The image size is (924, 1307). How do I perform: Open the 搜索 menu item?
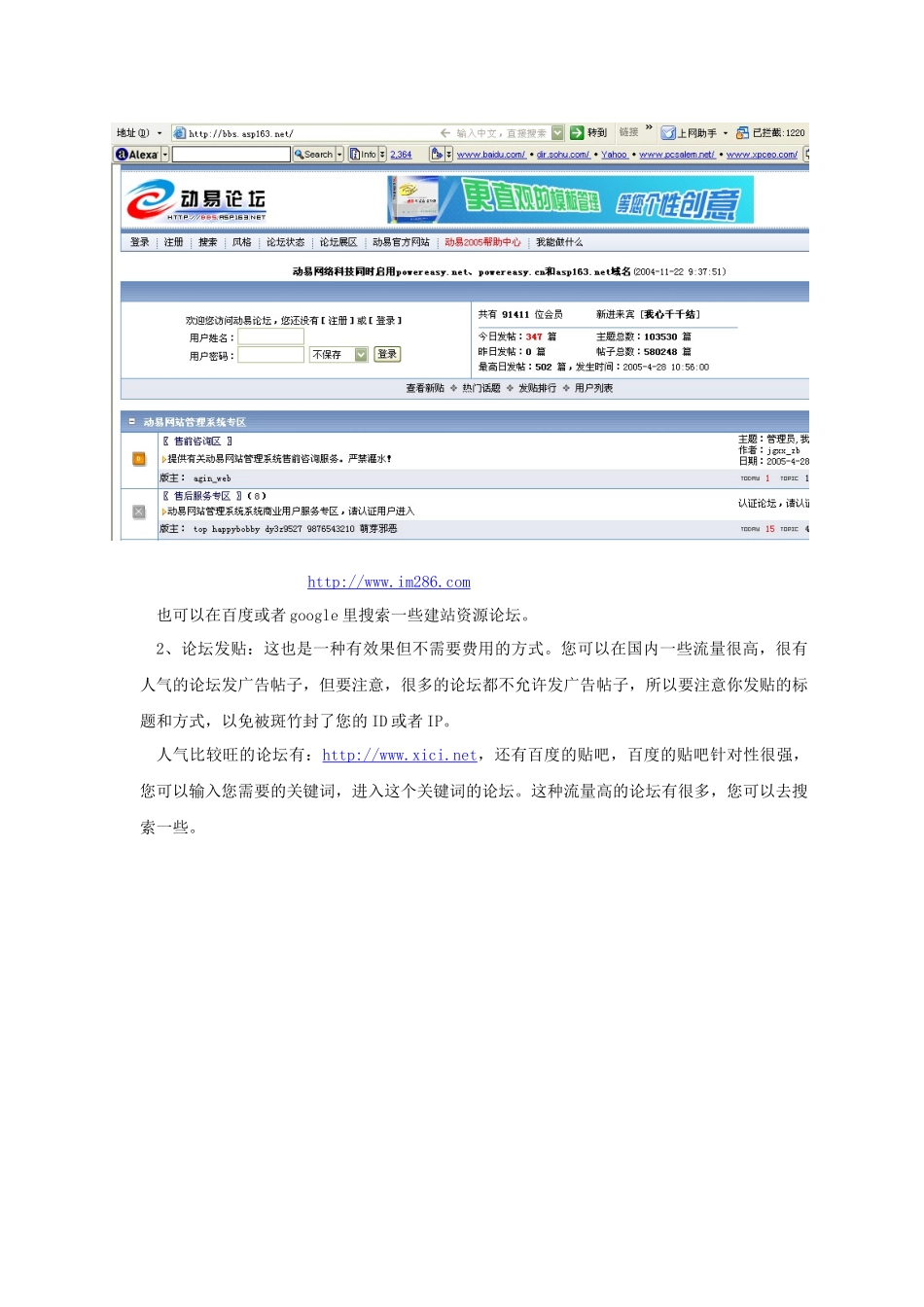pyautogui.click(x=208, y=242)
